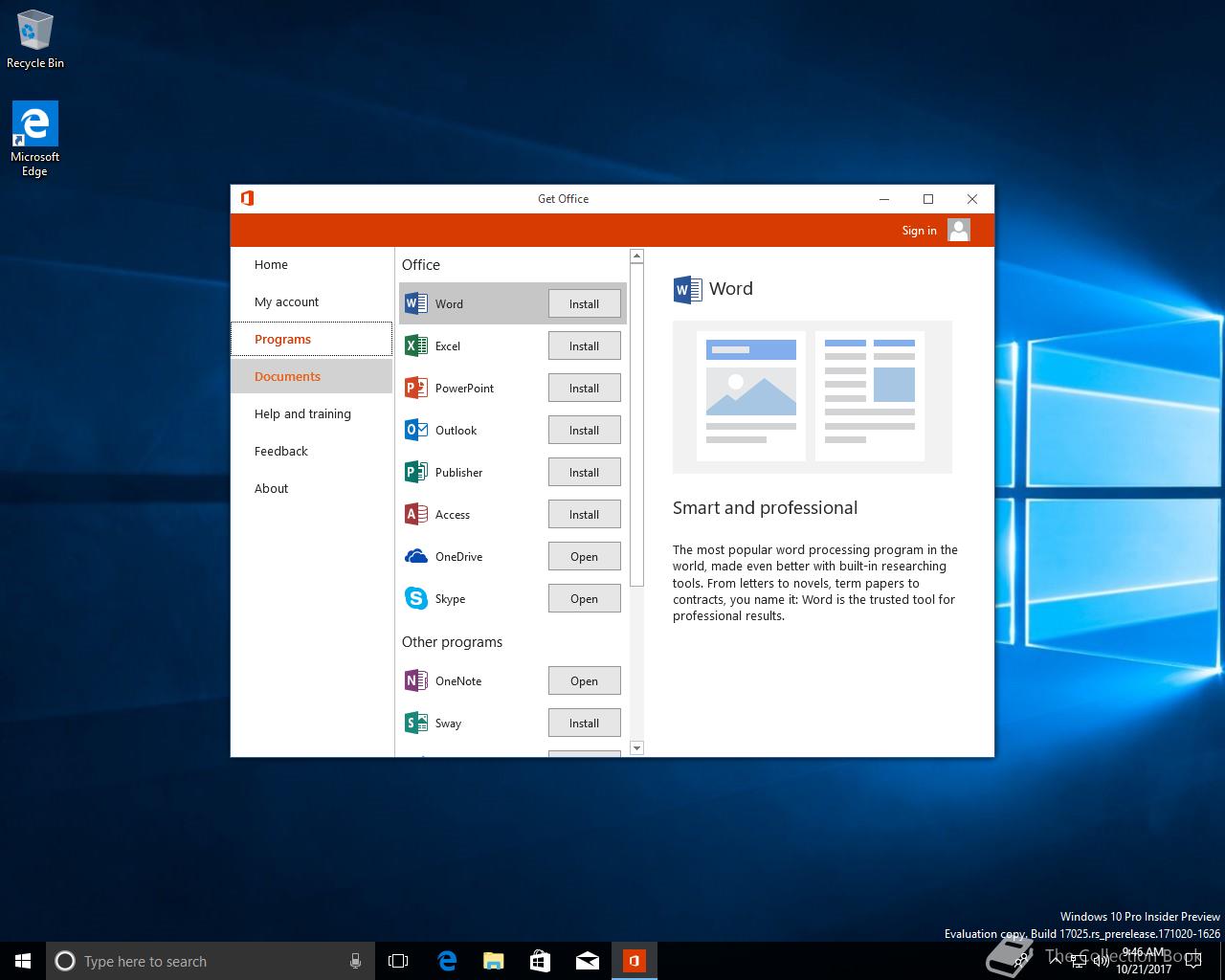This screenshot has height=980, width=1225.
Task: Open Microsoft Store from the taskbar
Action: click(540, 961)
